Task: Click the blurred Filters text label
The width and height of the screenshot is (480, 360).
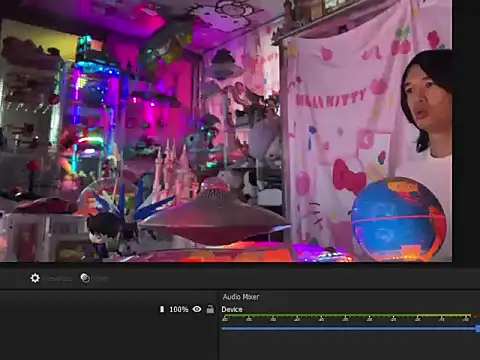Action: coord(100,278)
